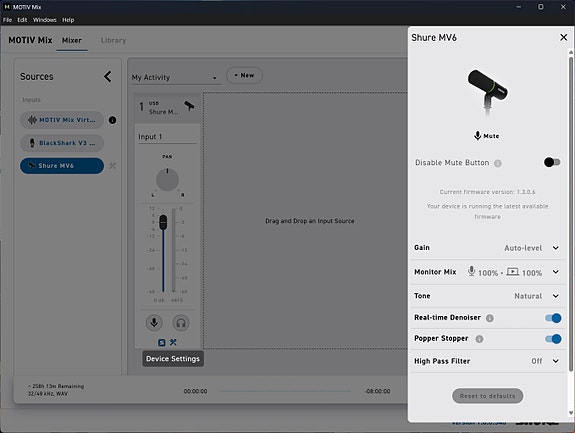Turn off Popper Stopper
The image size is (575, 433).
[553, 339]
